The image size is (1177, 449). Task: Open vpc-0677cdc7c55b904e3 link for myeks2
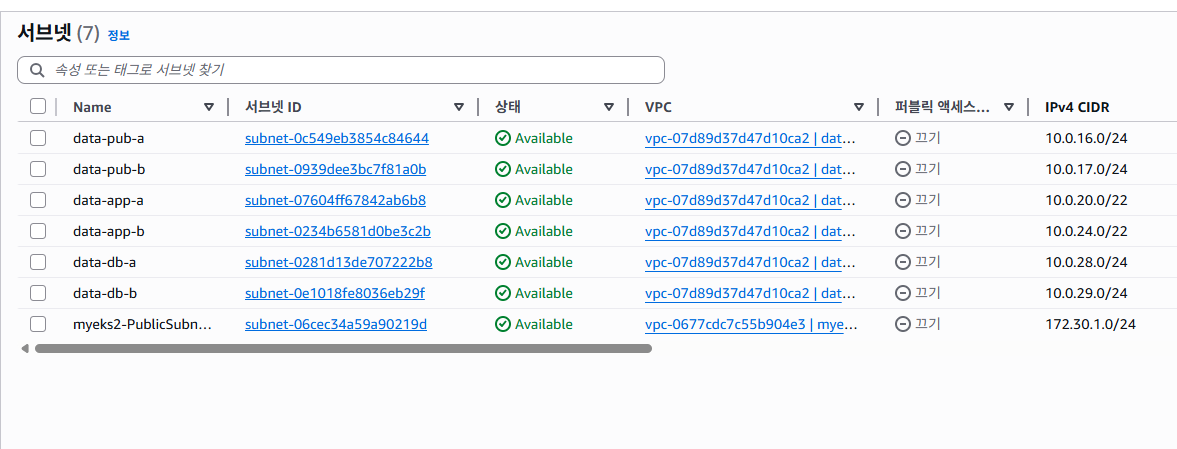(751, 324)
